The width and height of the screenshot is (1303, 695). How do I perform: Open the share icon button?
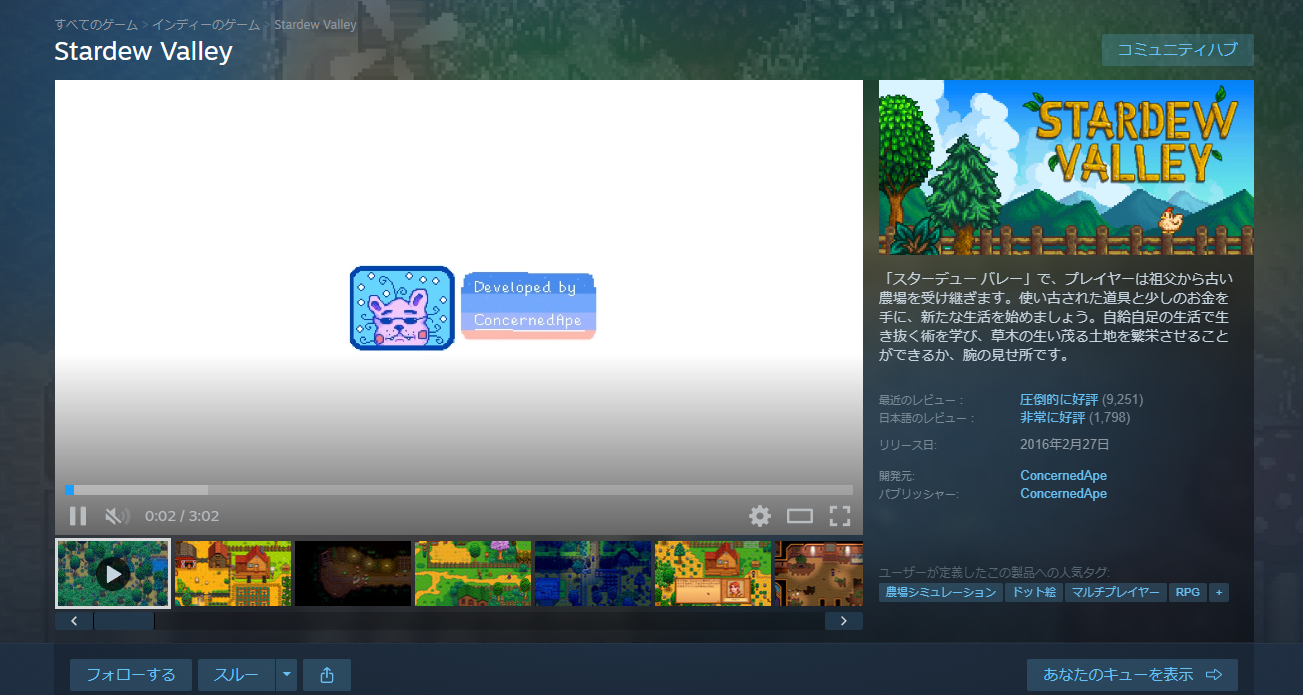(327, 675)
